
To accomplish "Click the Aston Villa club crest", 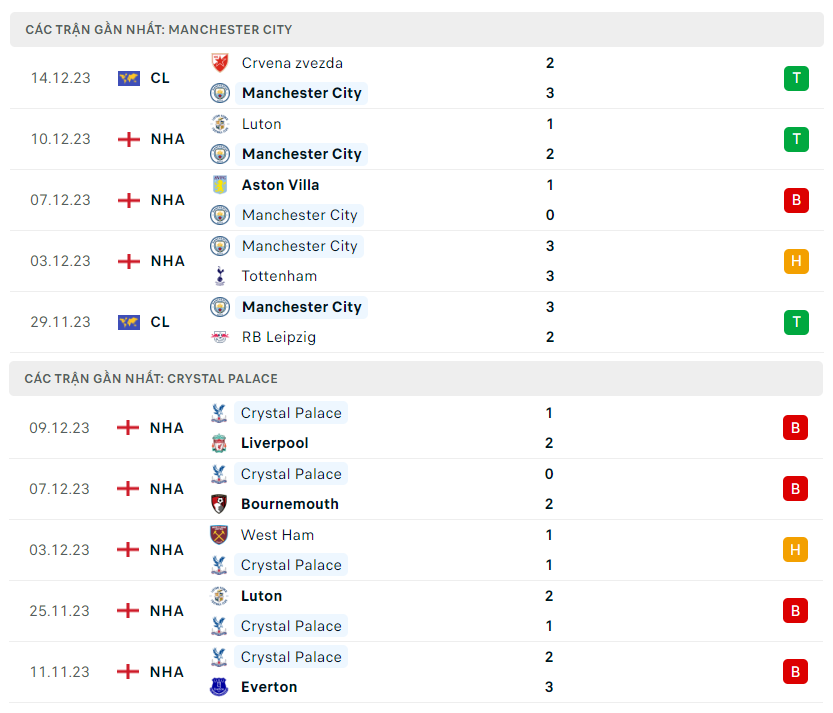I will click(220, 185).
